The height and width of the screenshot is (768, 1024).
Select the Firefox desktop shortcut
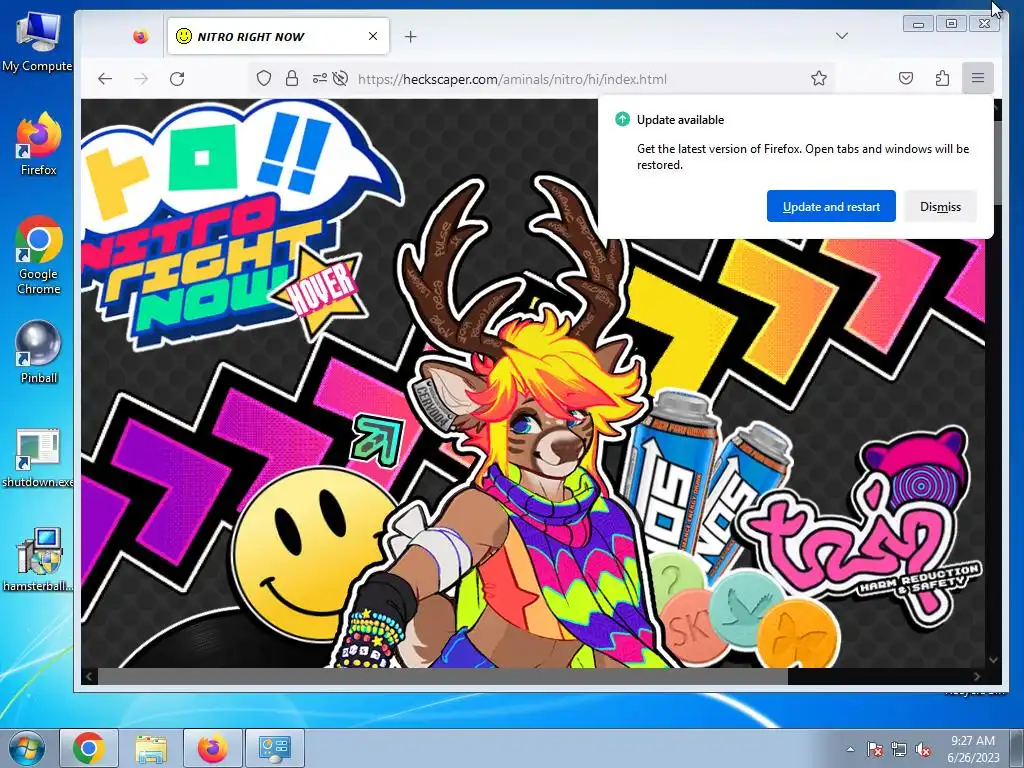(x=39, y=144)
